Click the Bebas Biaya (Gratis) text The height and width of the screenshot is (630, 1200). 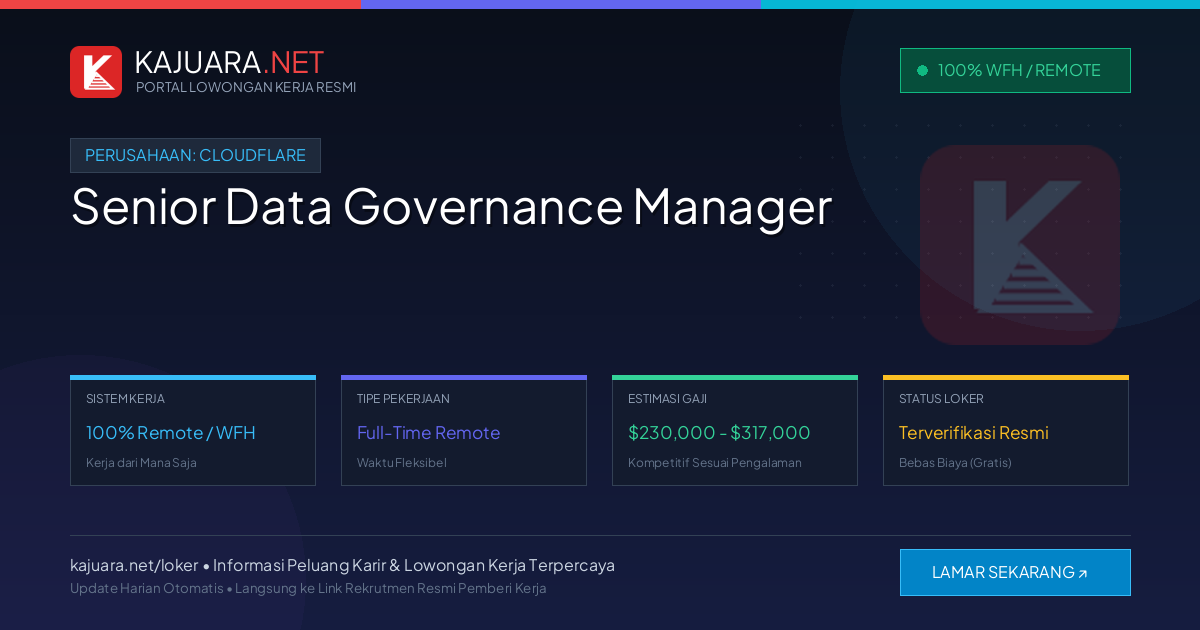pyautogui.click(x=955, y=463)
